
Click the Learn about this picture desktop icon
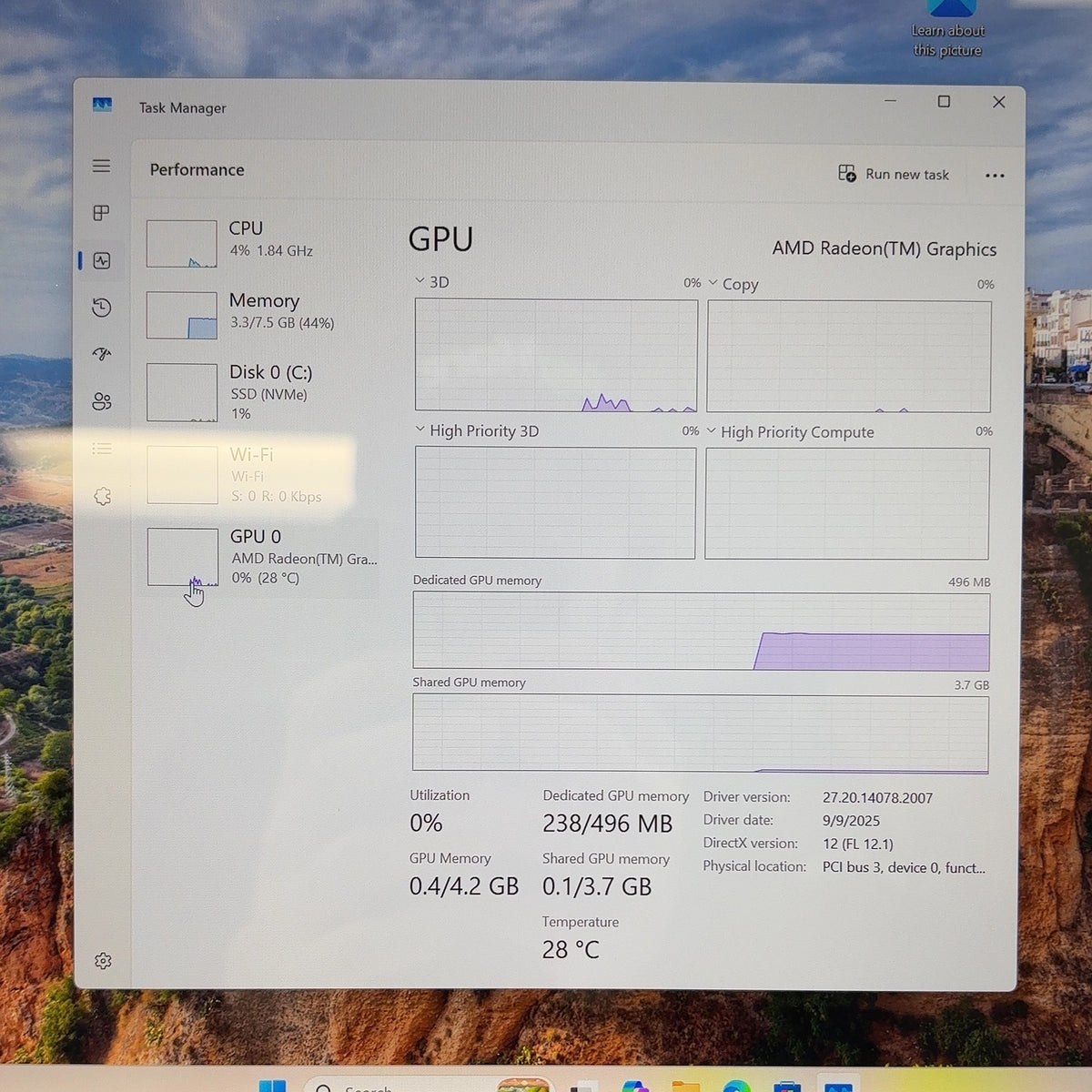pyautogui.click(x=949, y=29)
